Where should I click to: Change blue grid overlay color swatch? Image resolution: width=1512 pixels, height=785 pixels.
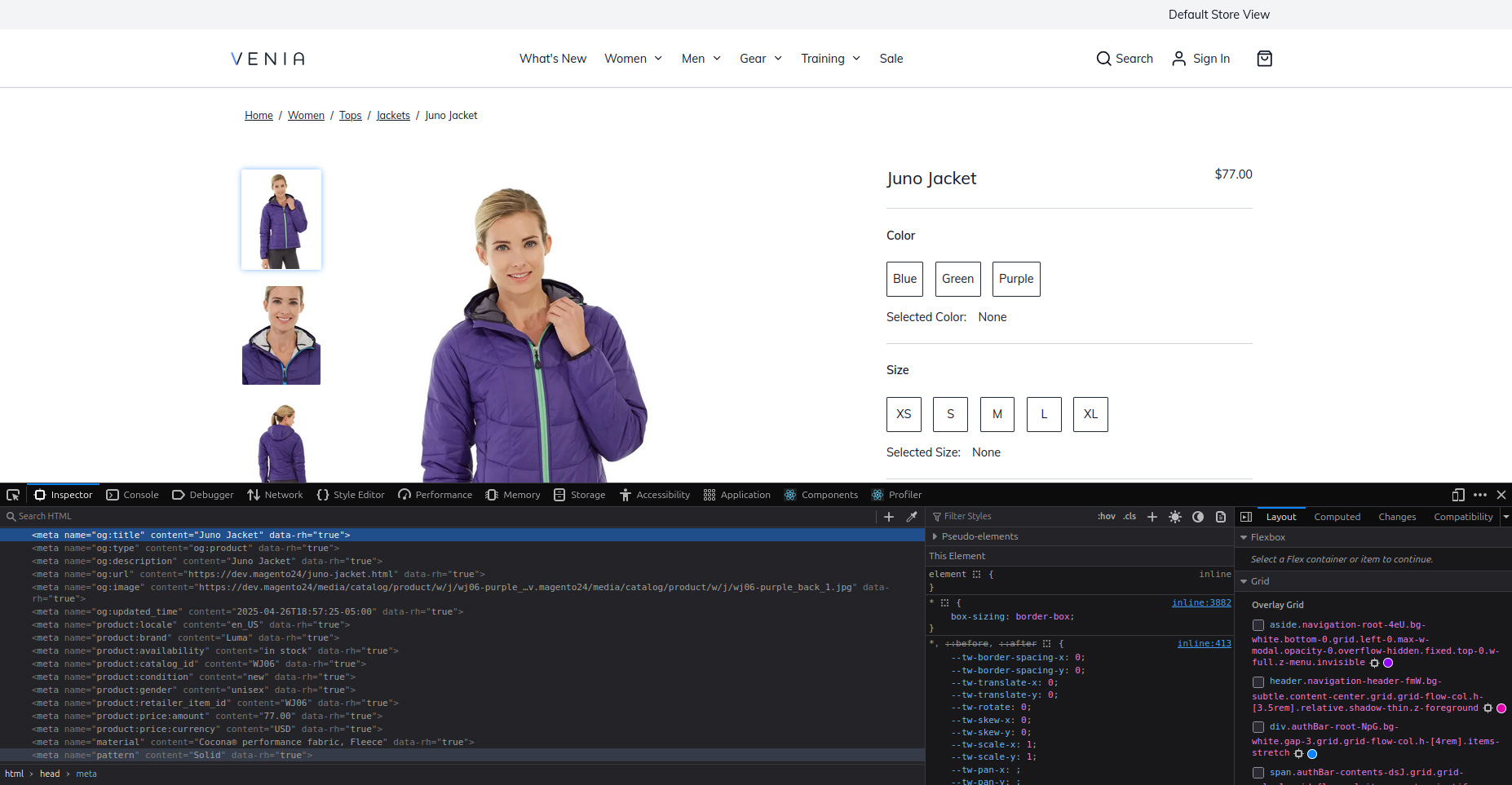click(1312, 754)
